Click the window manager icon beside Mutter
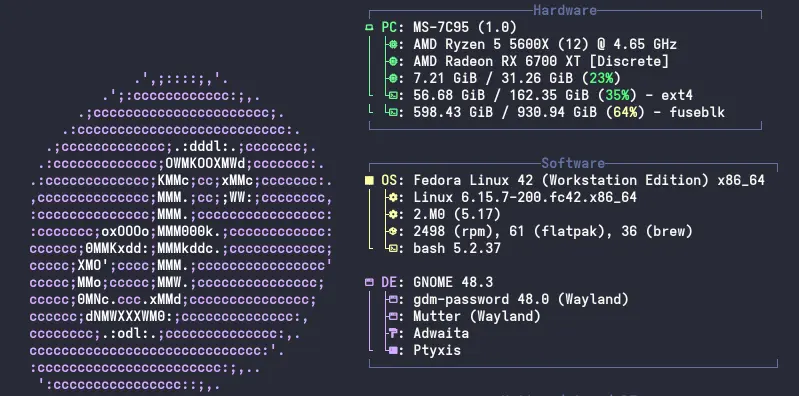Viewport: 799px width, 396px height. pyautogui.click(x=393, y=316)
